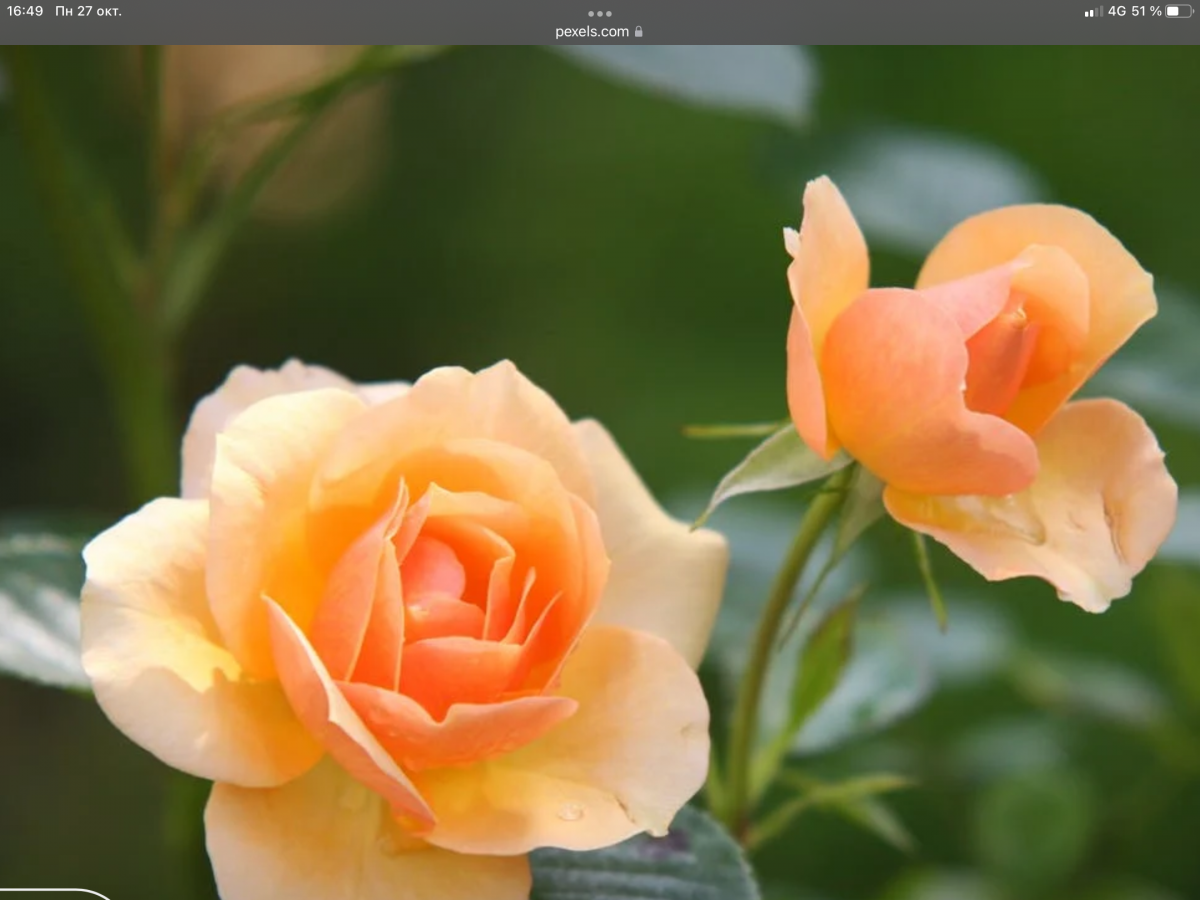The height and width of the screenshot is (900, 1200).
Task: Tap the cellular signal bars icon
Action: coord(1093,11)
